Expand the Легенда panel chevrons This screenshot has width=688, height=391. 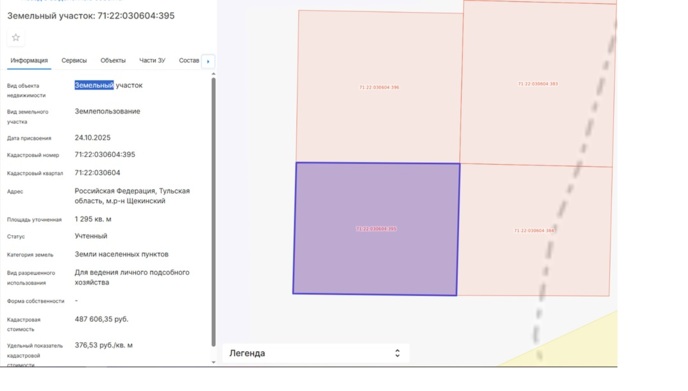(397, 353)
